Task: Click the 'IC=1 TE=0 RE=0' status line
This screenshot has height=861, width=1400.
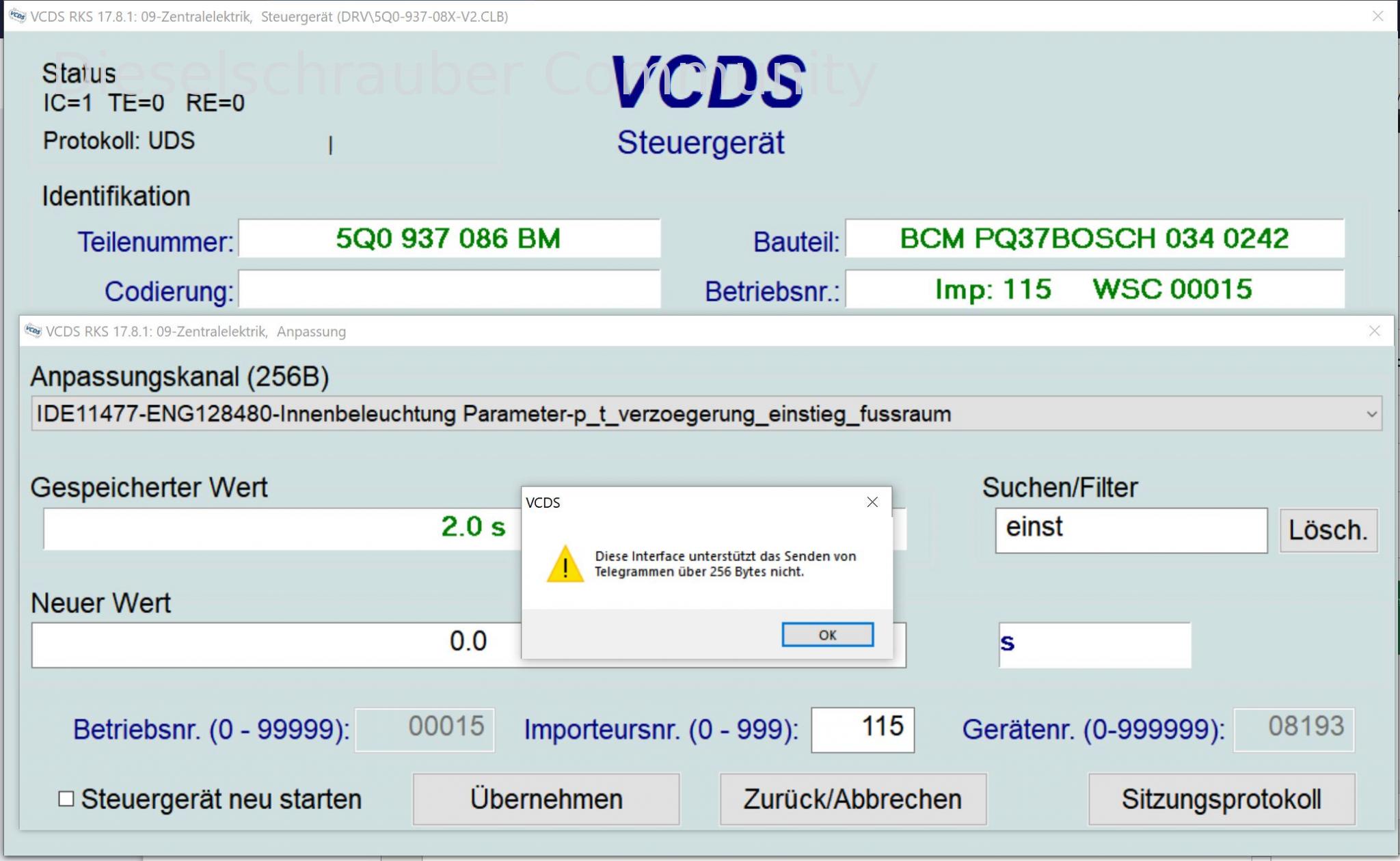Action: click(144, 103)
